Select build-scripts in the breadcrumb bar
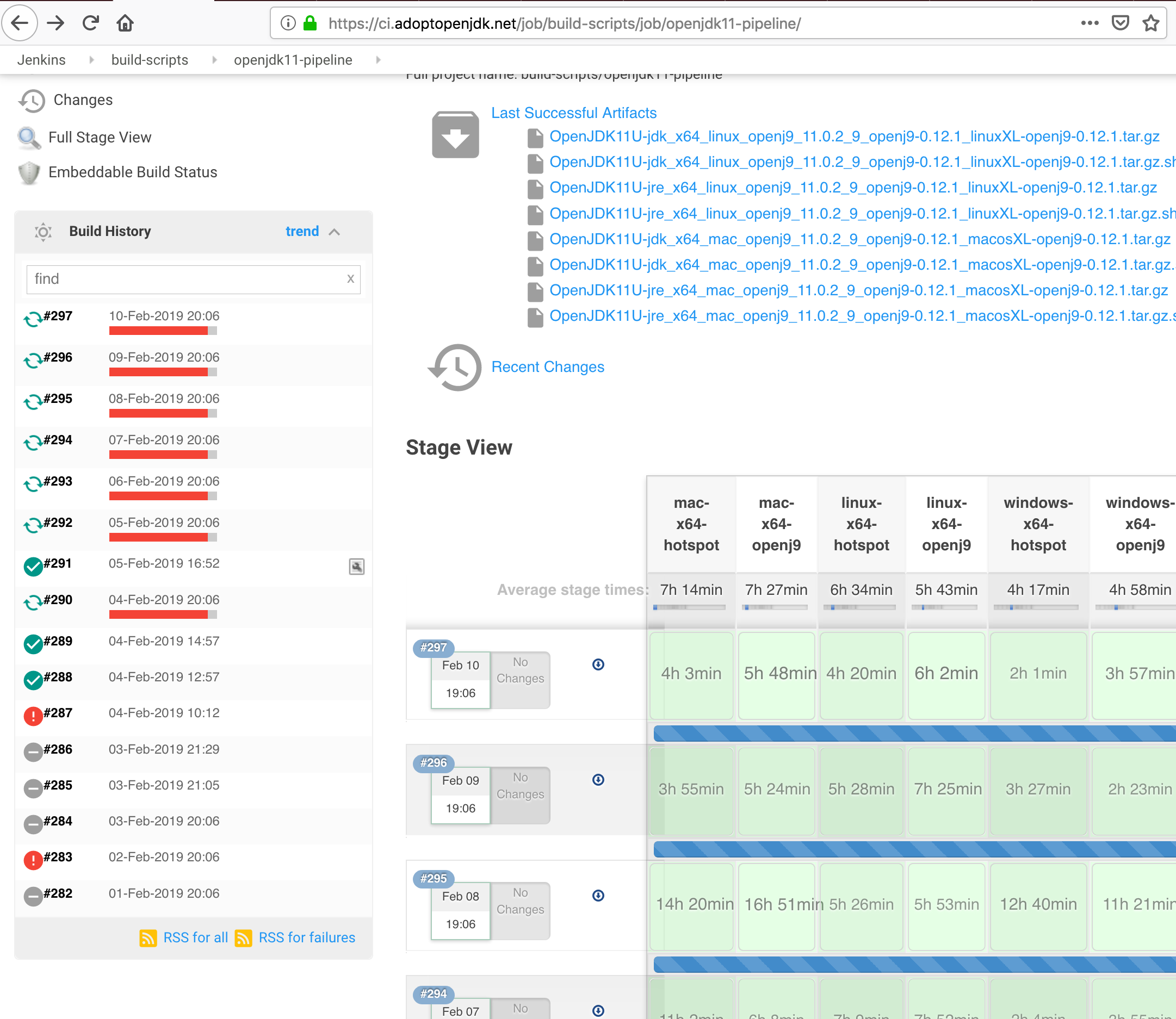The height and width of the screenshot is (1019, 1176). coord(150,60)
